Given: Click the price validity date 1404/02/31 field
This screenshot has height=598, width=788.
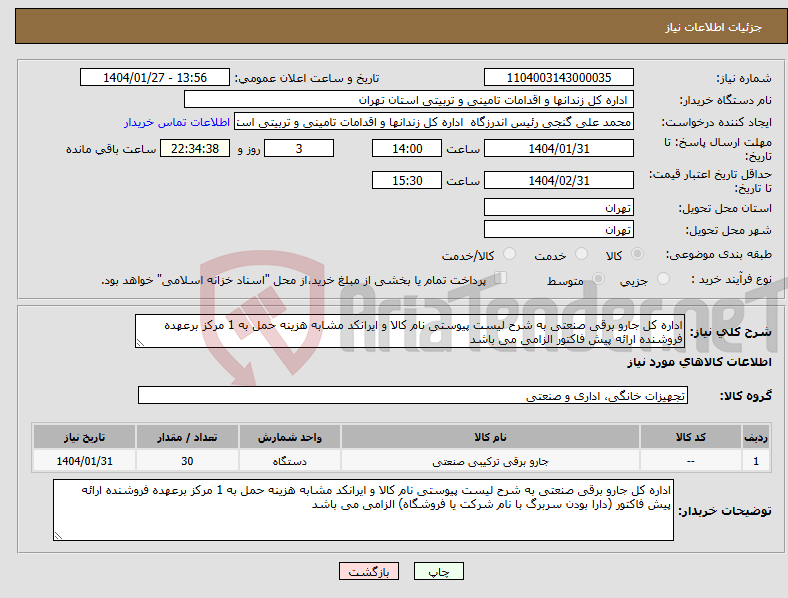Looking at the screenshot, I should tap(559, 180).
